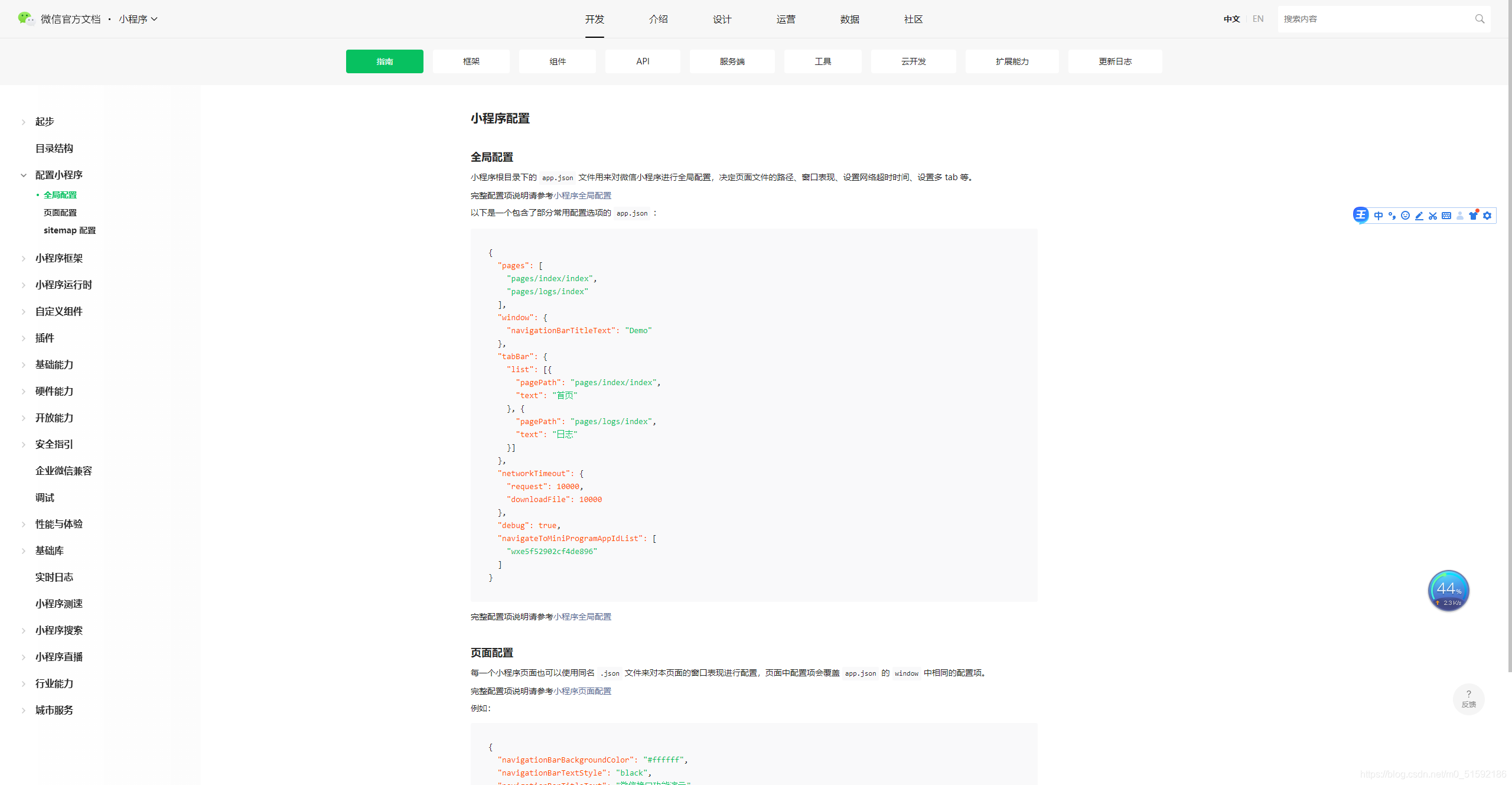Select the 服务端 sub-tab
The height and width of the screenshot is (785, 1512).
coord(732,61)
